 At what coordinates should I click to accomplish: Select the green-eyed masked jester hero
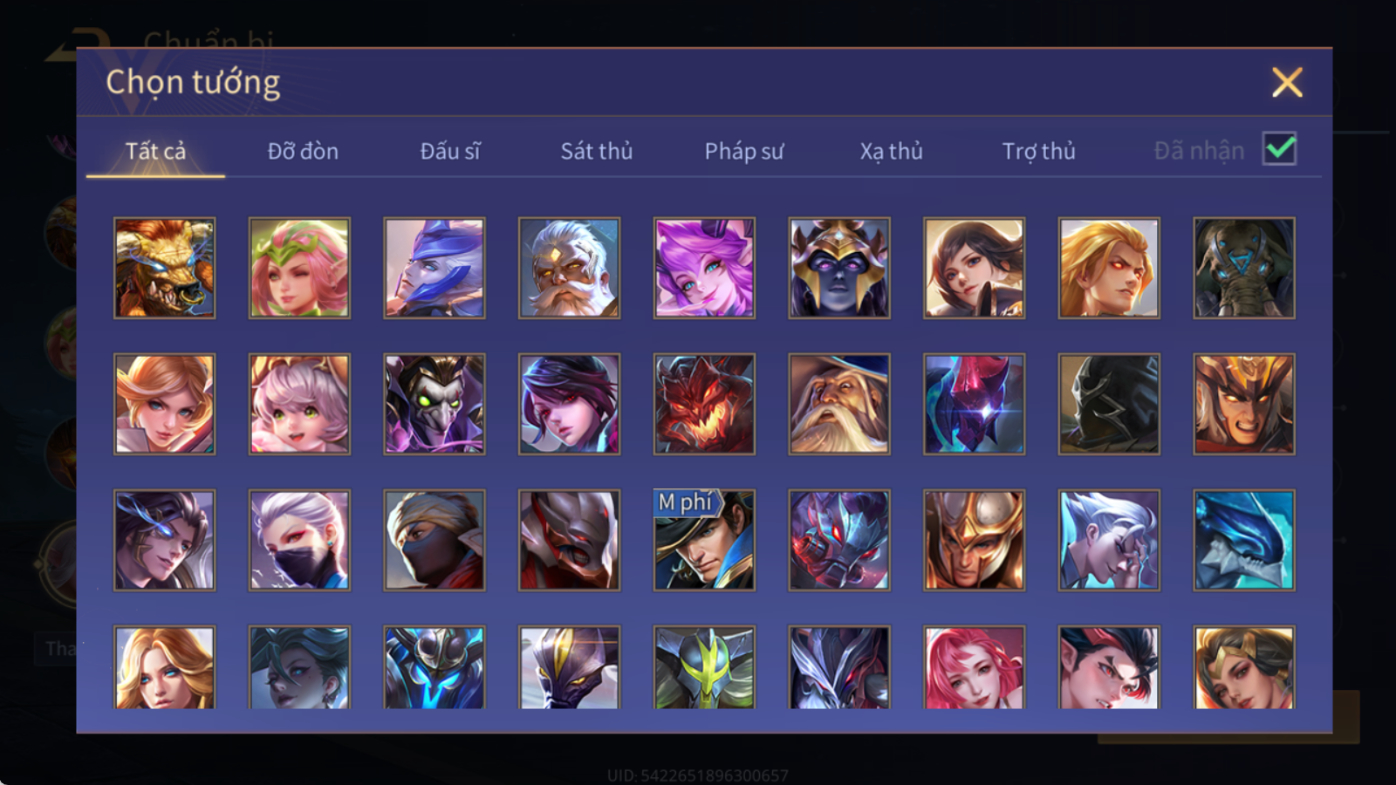click(434, 404)
